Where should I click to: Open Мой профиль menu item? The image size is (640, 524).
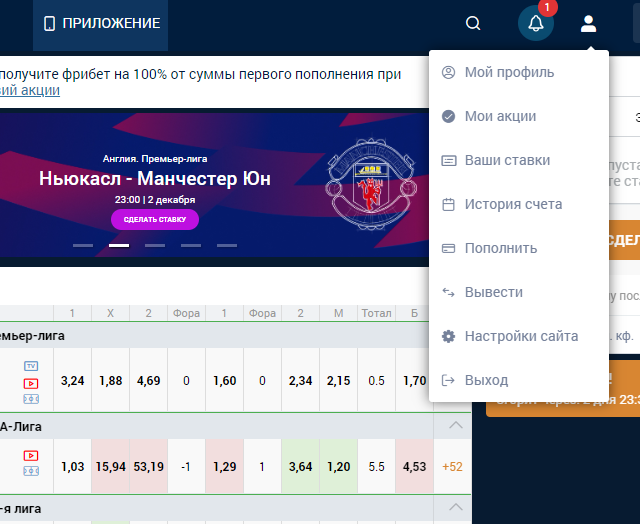click(x=519, y=72)
